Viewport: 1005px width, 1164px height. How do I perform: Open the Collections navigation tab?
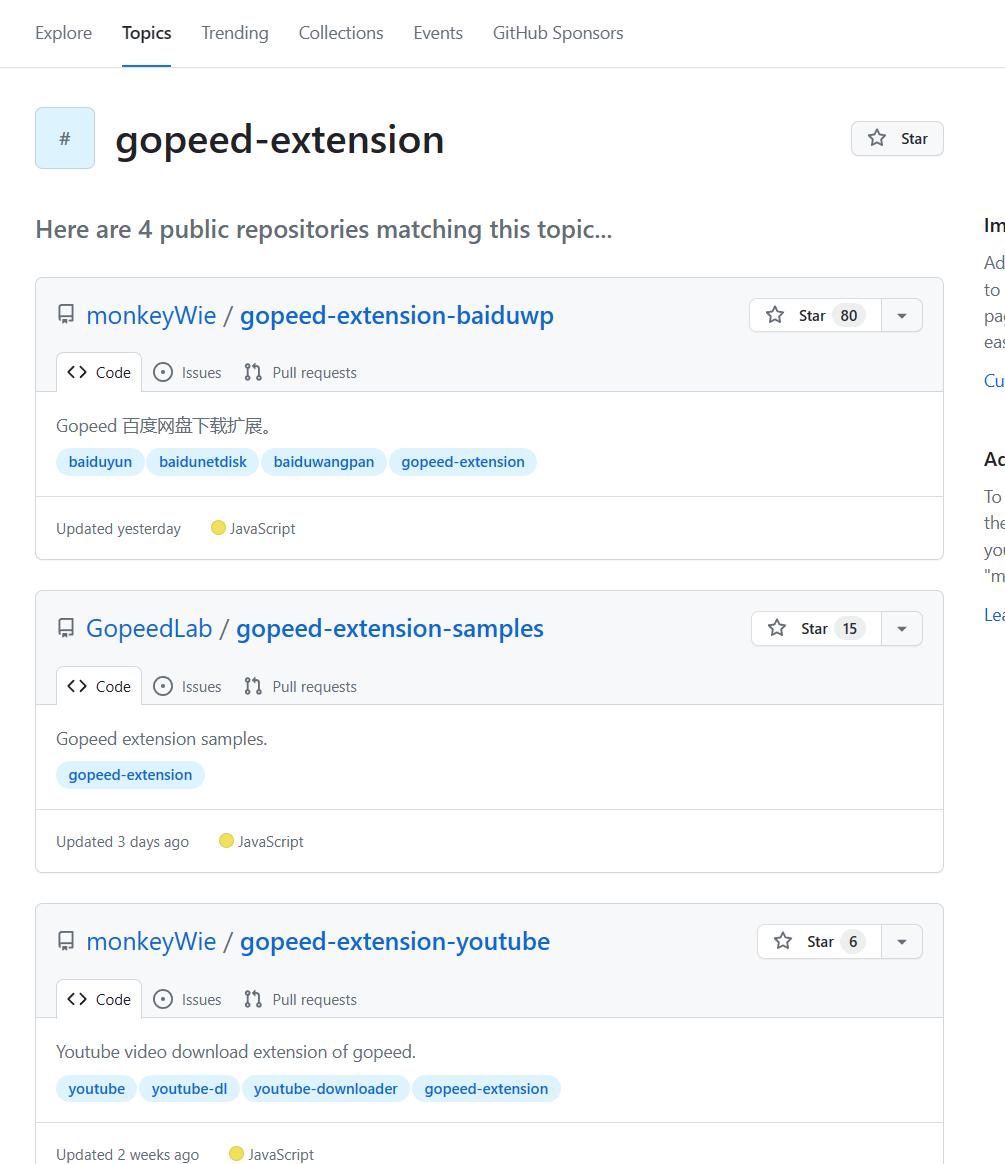341,33
